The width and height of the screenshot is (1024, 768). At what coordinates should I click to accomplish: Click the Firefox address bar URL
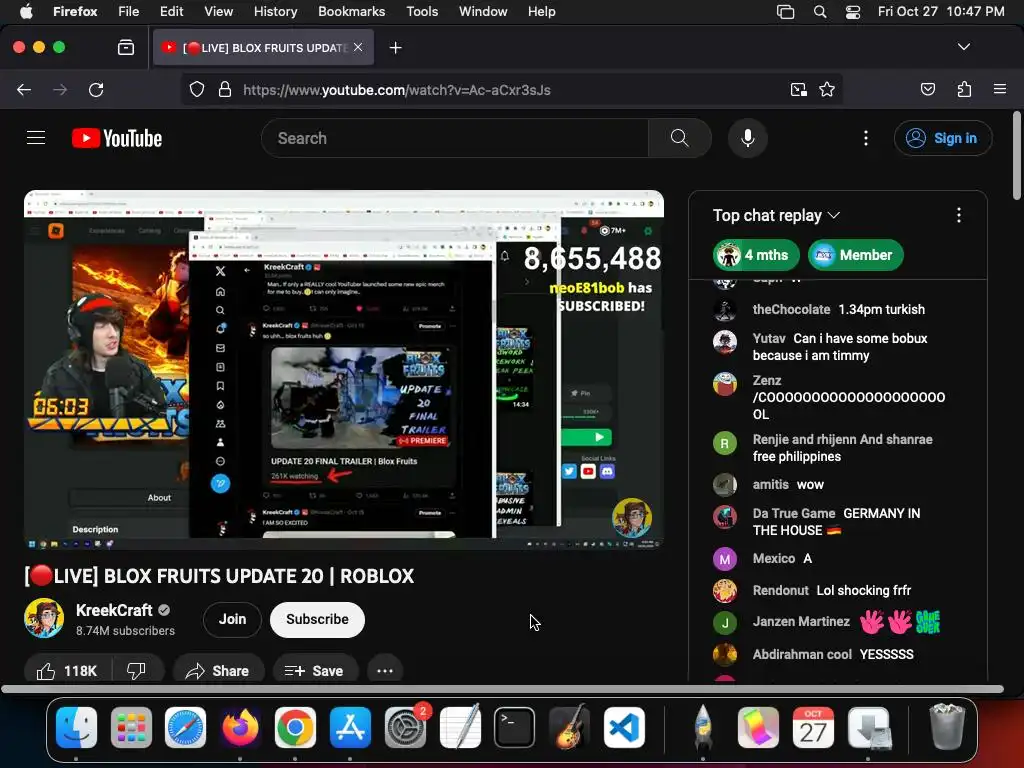397,89
